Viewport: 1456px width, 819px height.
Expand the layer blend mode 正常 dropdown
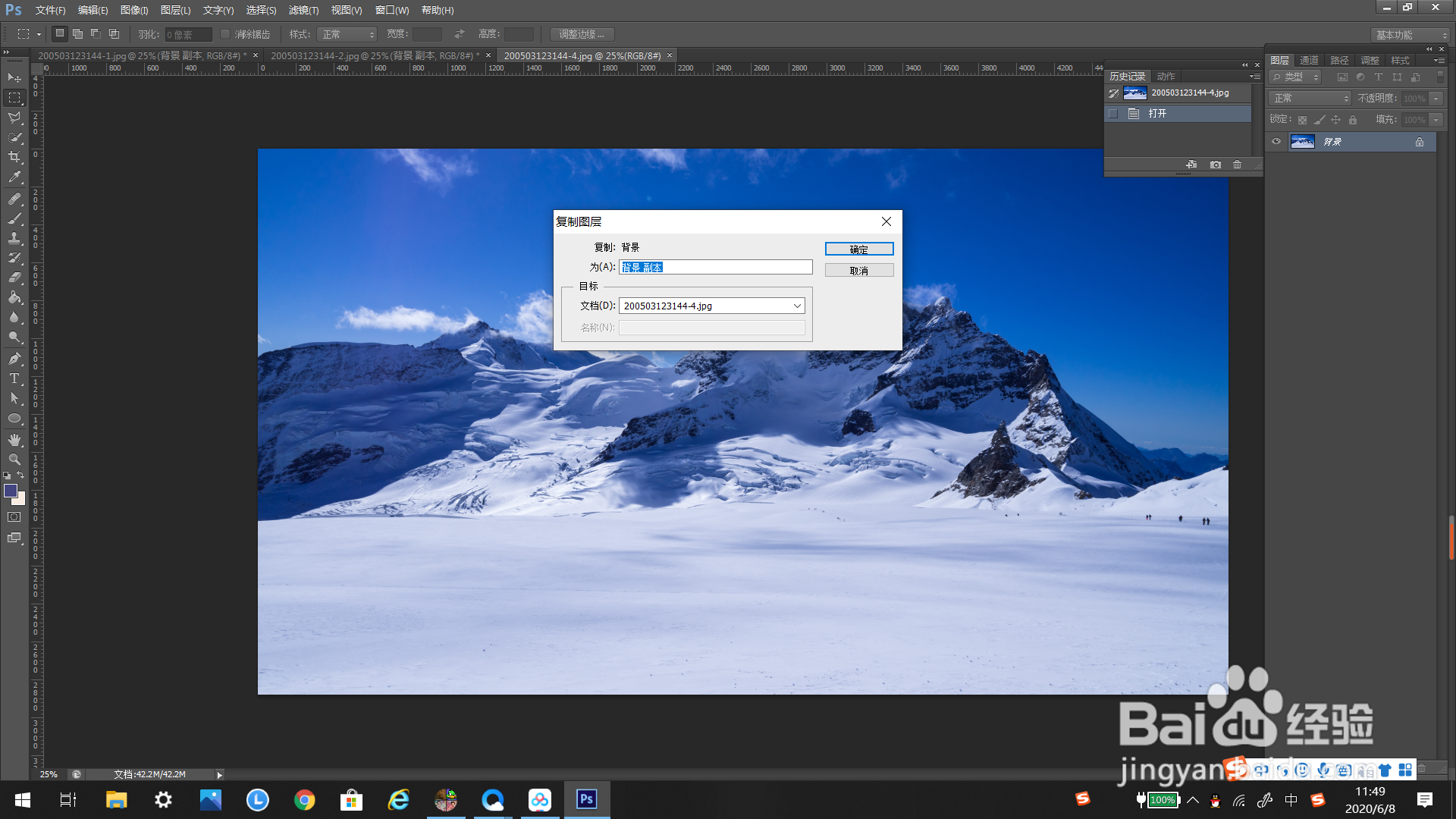[1310, 99]
